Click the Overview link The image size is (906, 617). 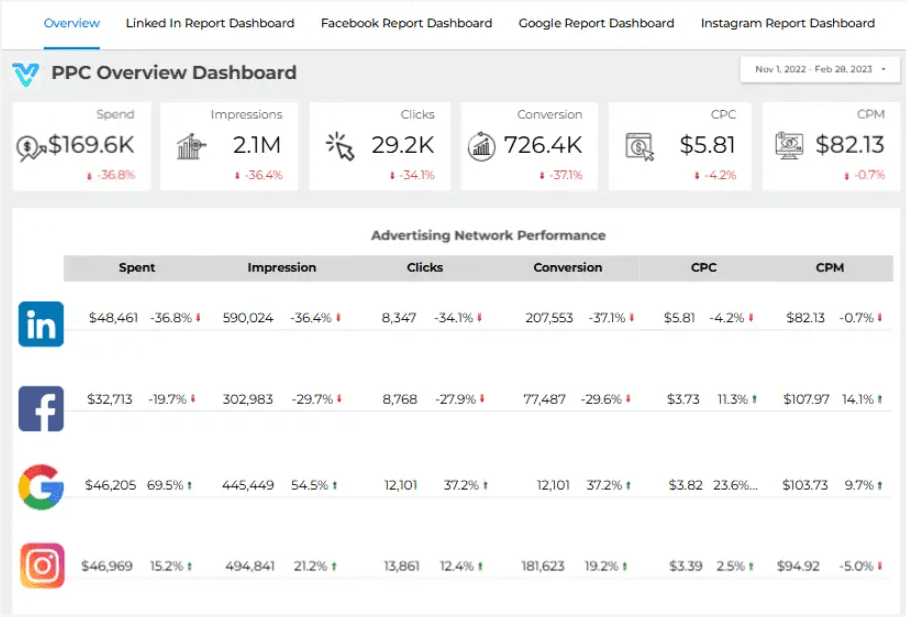pos(71,22)
